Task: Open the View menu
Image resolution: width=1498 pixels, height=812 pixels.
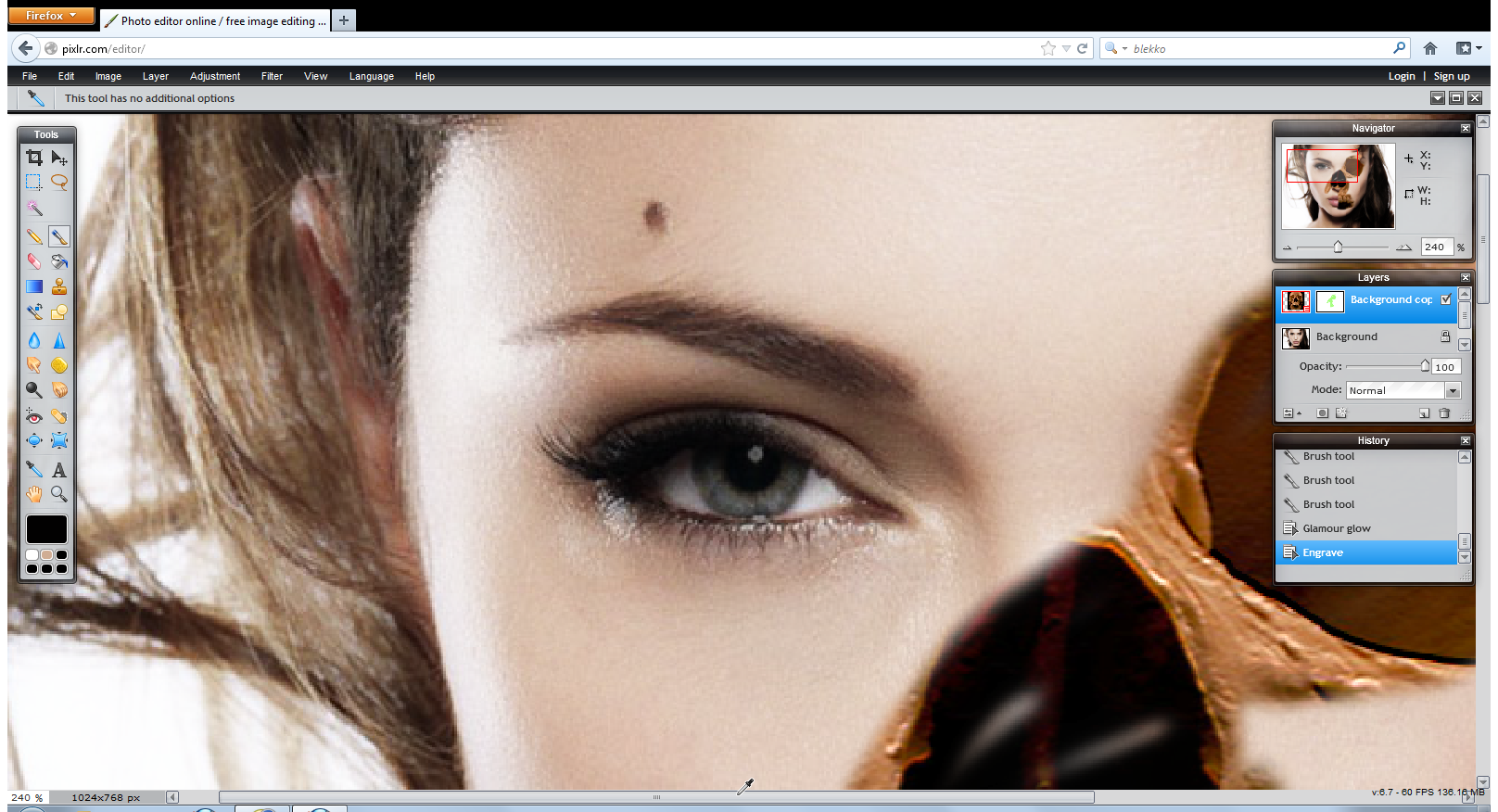Action: click(x=315, y=76)
